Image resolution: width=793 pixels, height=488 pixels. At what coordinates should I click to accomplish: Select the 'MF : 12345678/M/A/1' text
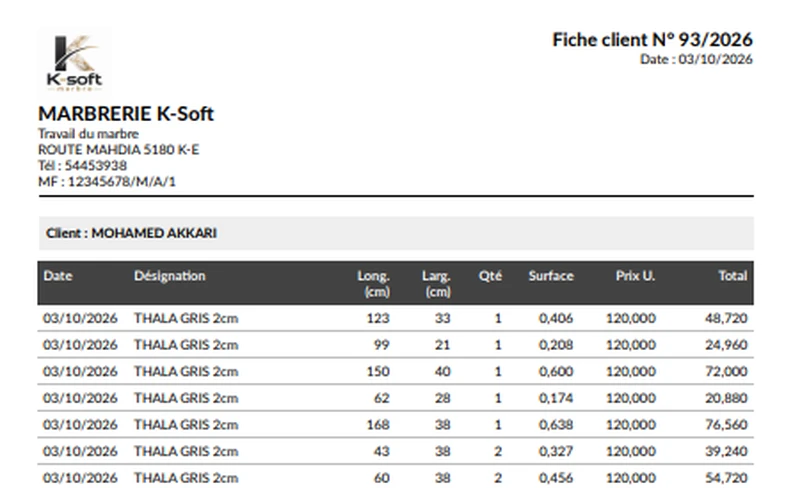point(107,182)
